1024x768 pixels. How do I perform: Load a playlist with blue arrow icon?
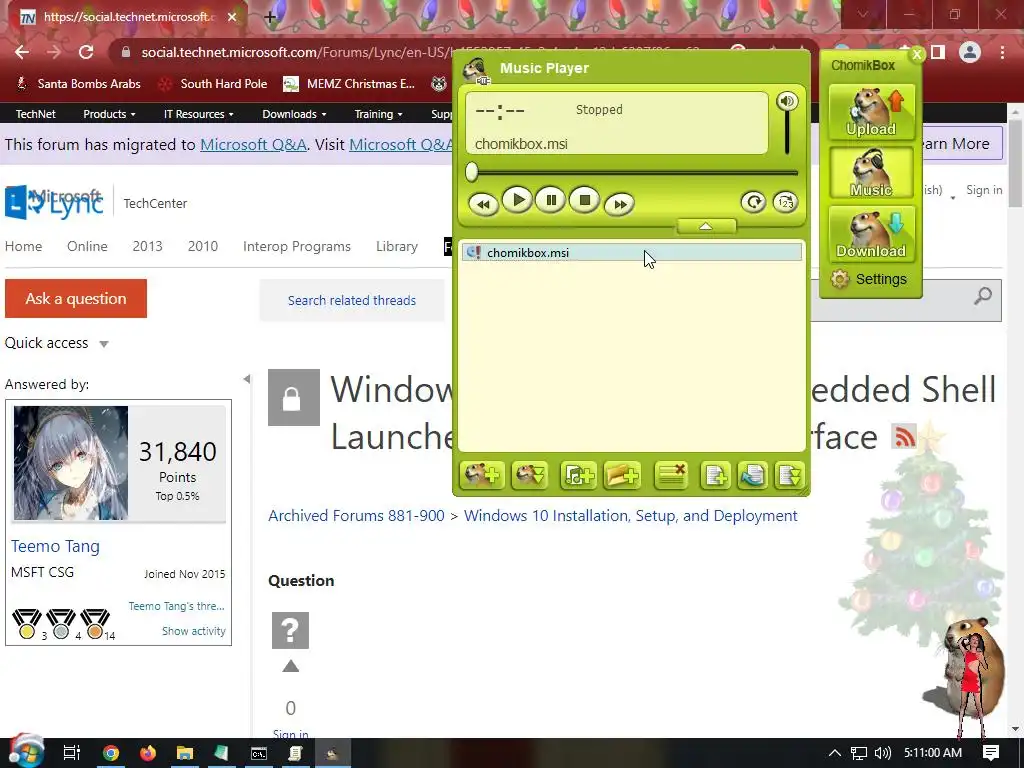[x=752, y=475]
